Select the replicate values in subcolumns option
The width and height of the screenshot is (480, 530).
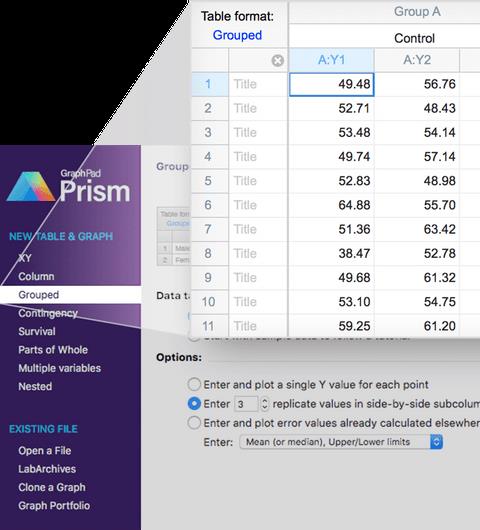coord(194,404)
